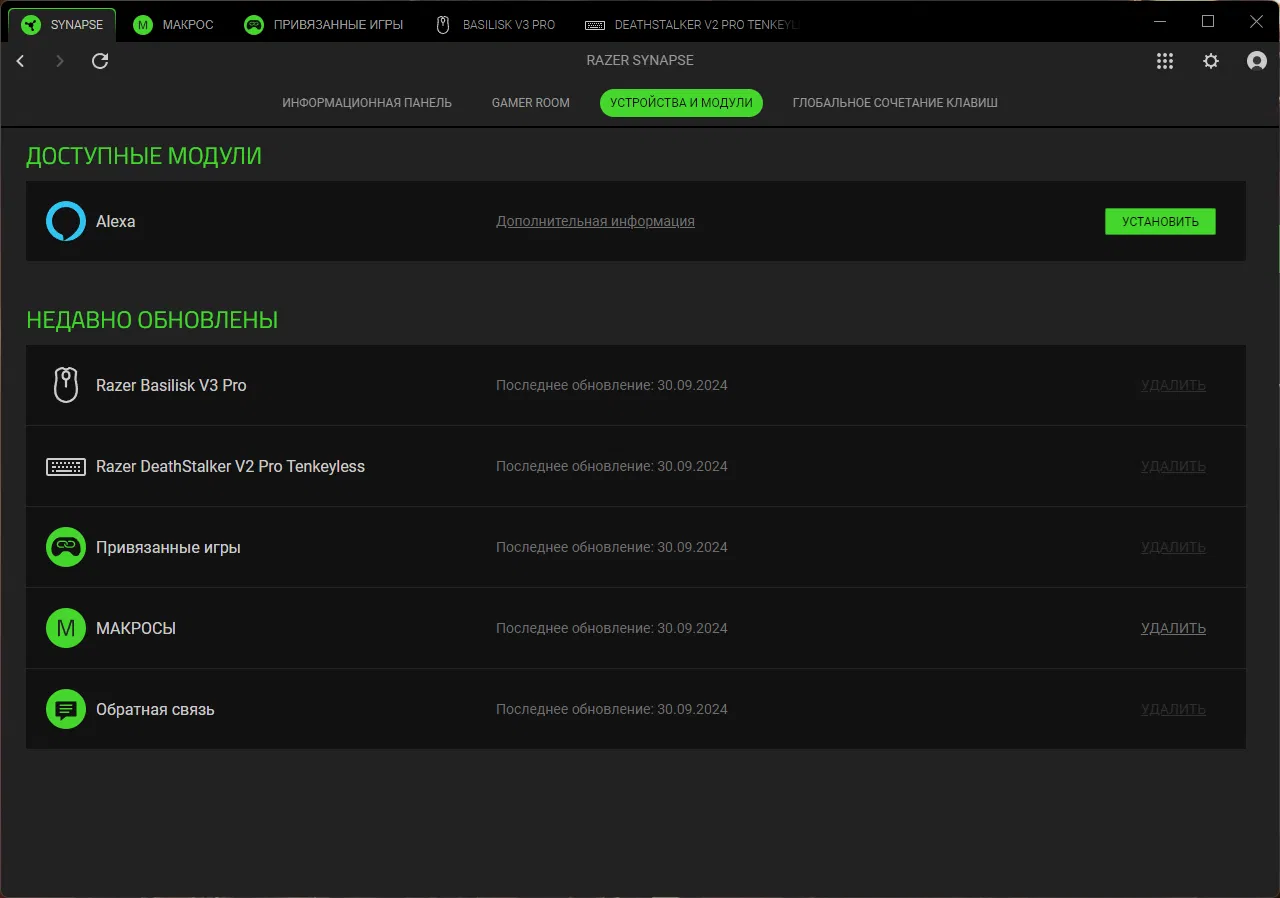Click last-update date of DeathStalker V2 Pro Tenkeyless
This screenshot has height=898, width=1280.
click(x=612, y=466)
